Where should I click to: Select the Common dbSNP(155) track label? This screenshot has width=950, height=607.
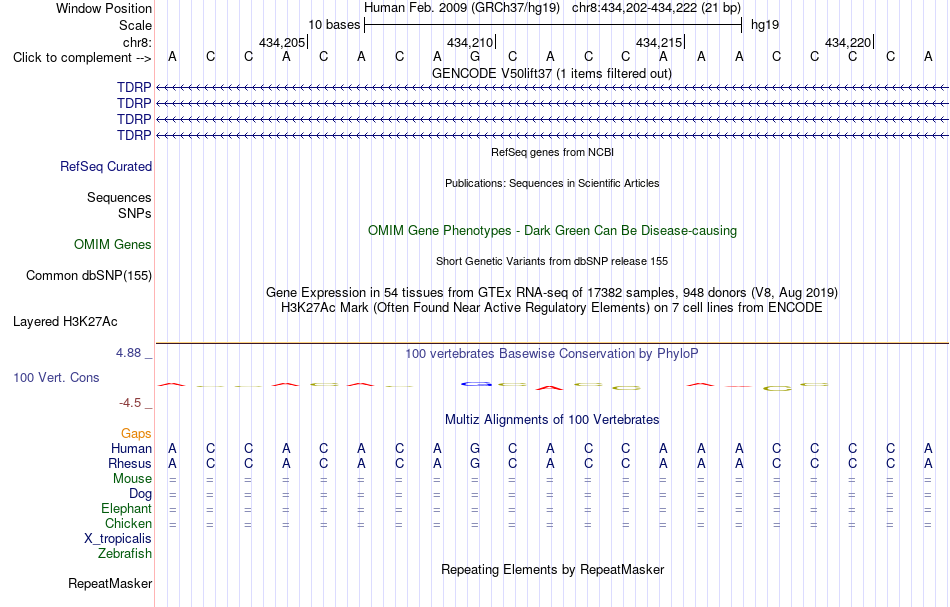point(89,276)
